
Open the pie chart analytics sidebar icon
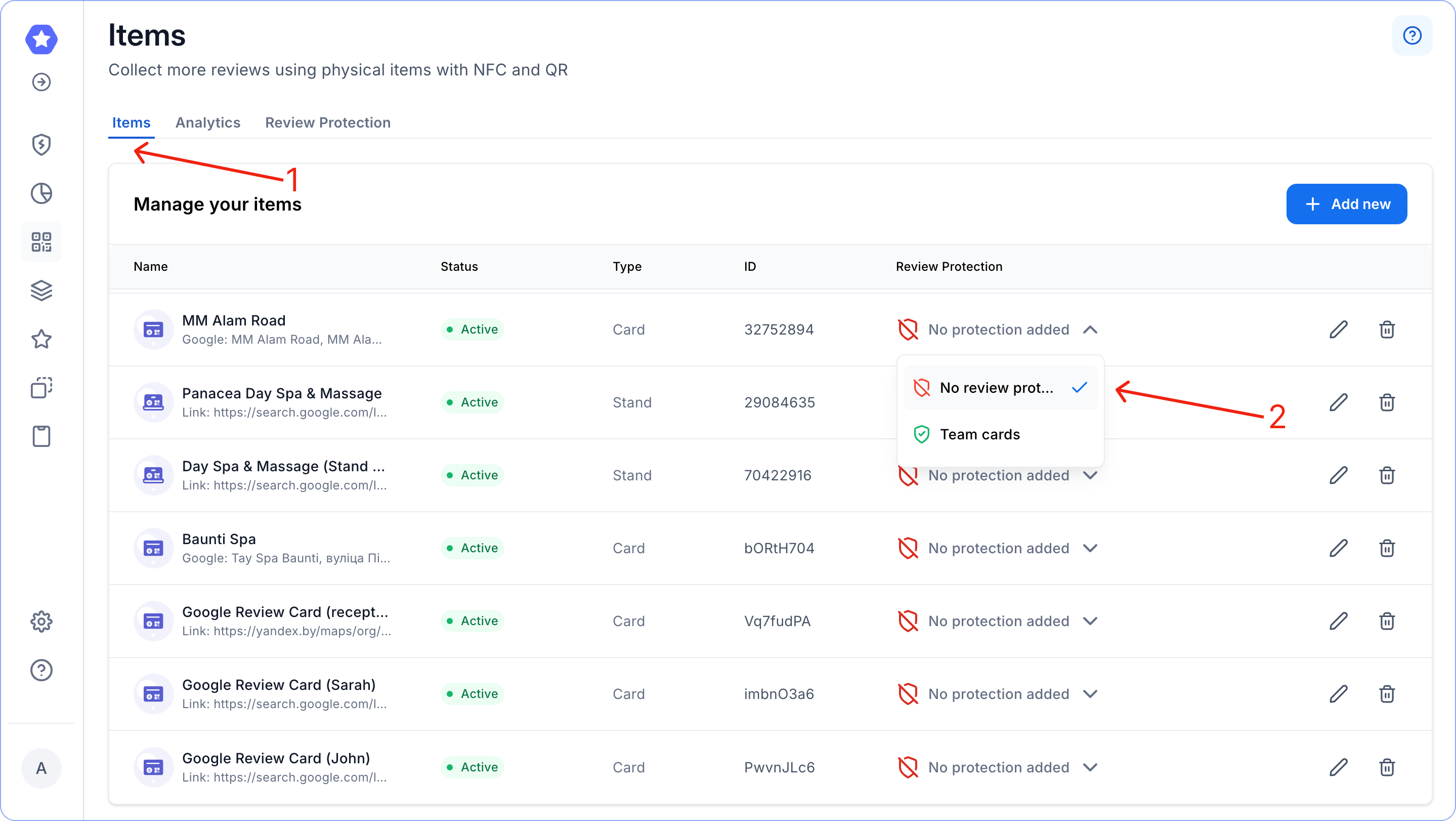click(x=41, y=193)
